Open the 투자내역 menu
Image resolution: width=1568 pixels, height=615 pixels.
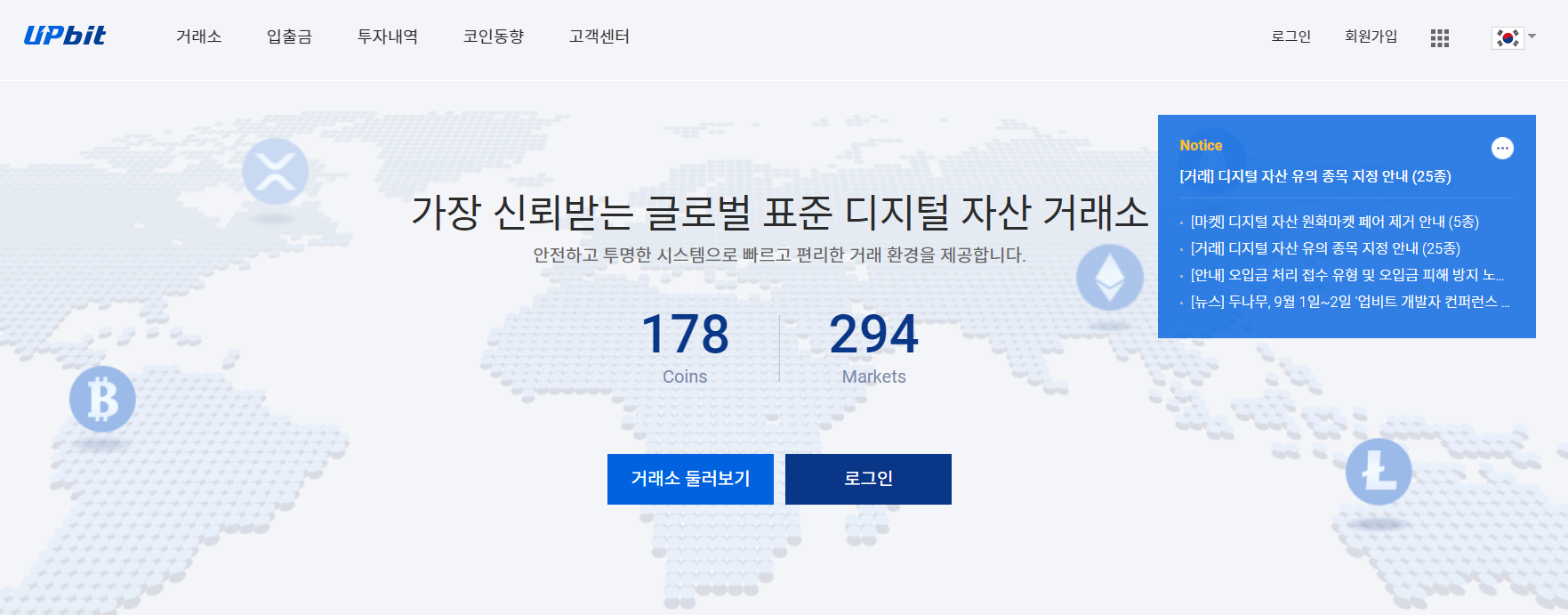tap(388, 36)
